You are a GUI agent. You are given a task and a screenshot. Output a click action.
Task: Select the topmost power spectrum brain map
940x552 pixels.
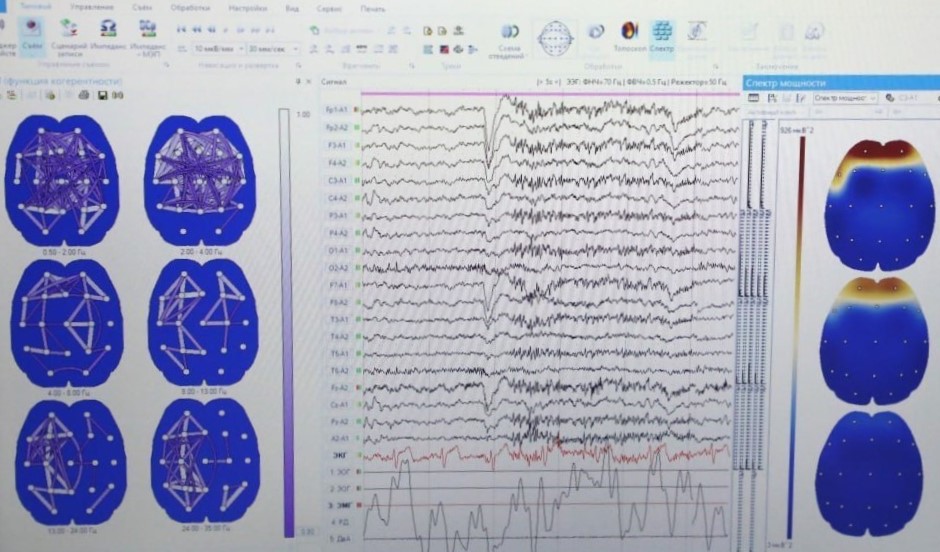tap(879, 205)
